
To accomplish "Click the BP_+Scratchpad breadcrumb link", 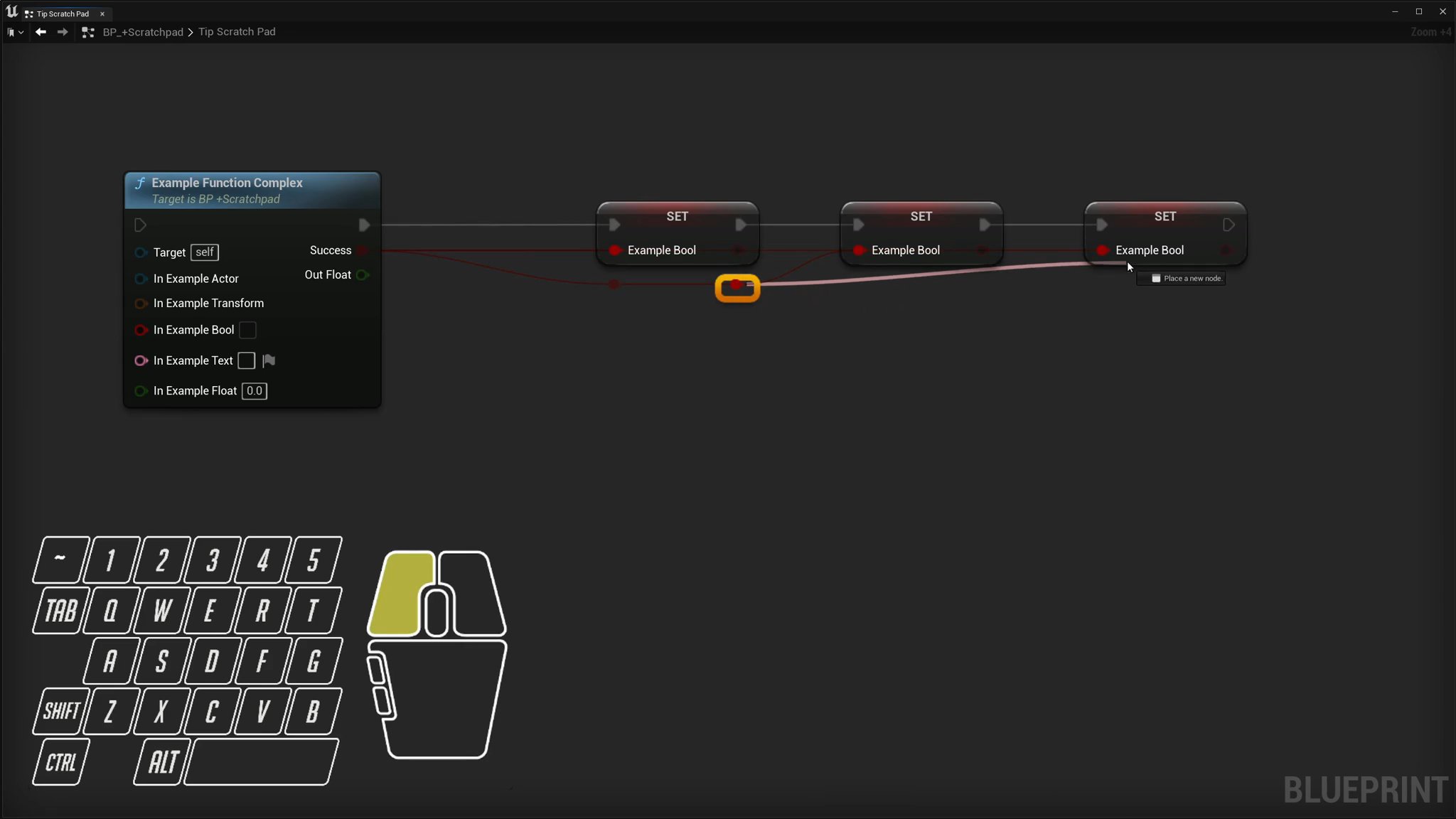I will coord(143,32).
